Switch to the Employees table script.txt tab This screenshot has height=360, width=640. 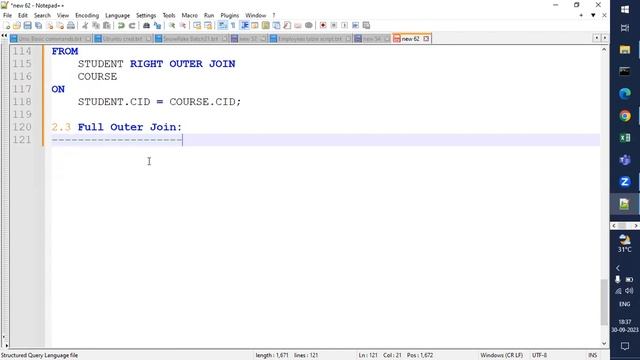(310, 39)
